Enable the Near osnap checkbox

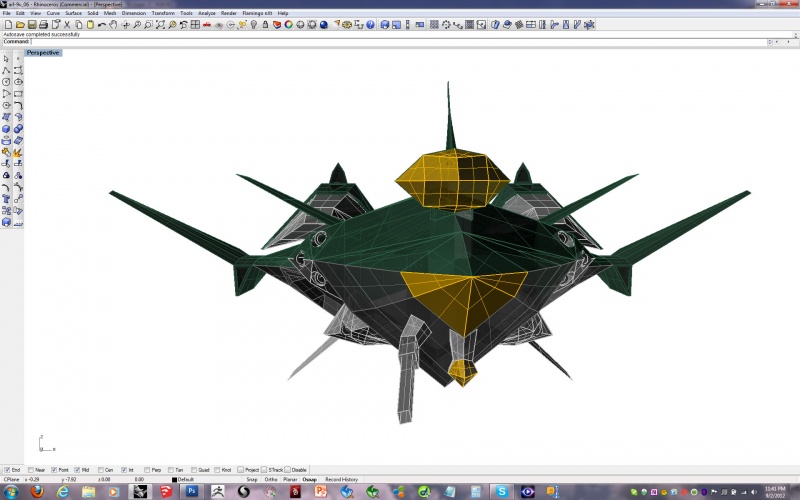[31, 470]
